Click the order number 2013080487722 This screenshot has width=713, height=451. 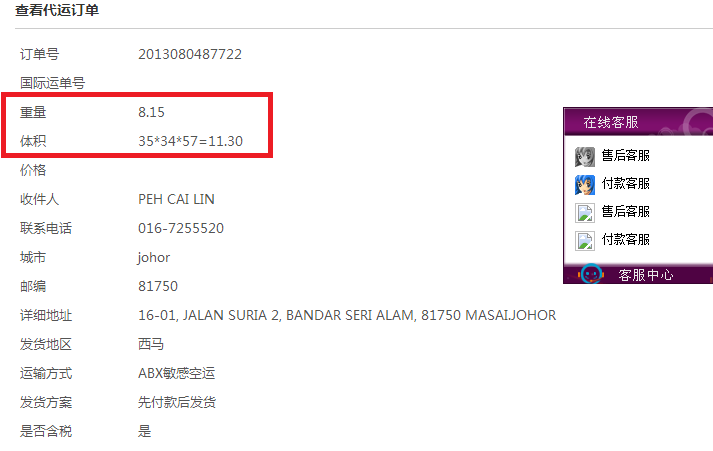pos(190,54)
